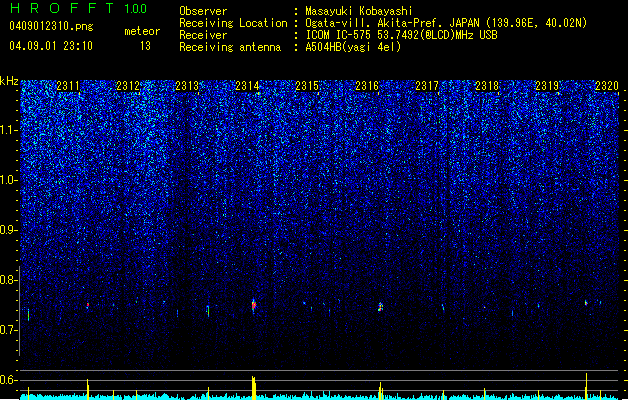Click the timestamp 04.09.01 23:10
Screen dimensions: 629x400
pyautogui.click(x=51, y=46)
